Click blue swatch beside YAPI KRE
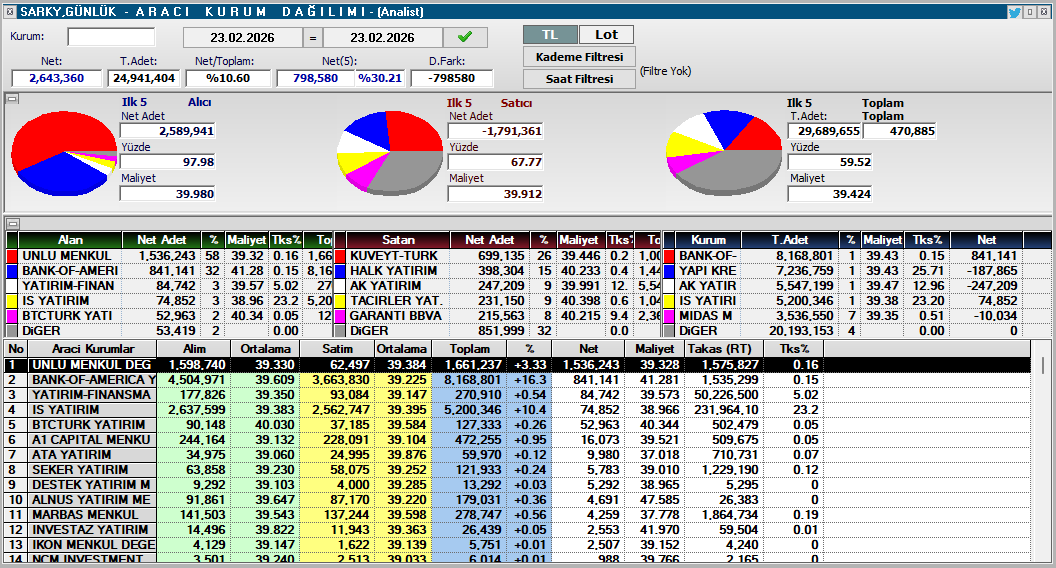 (669, 271)
